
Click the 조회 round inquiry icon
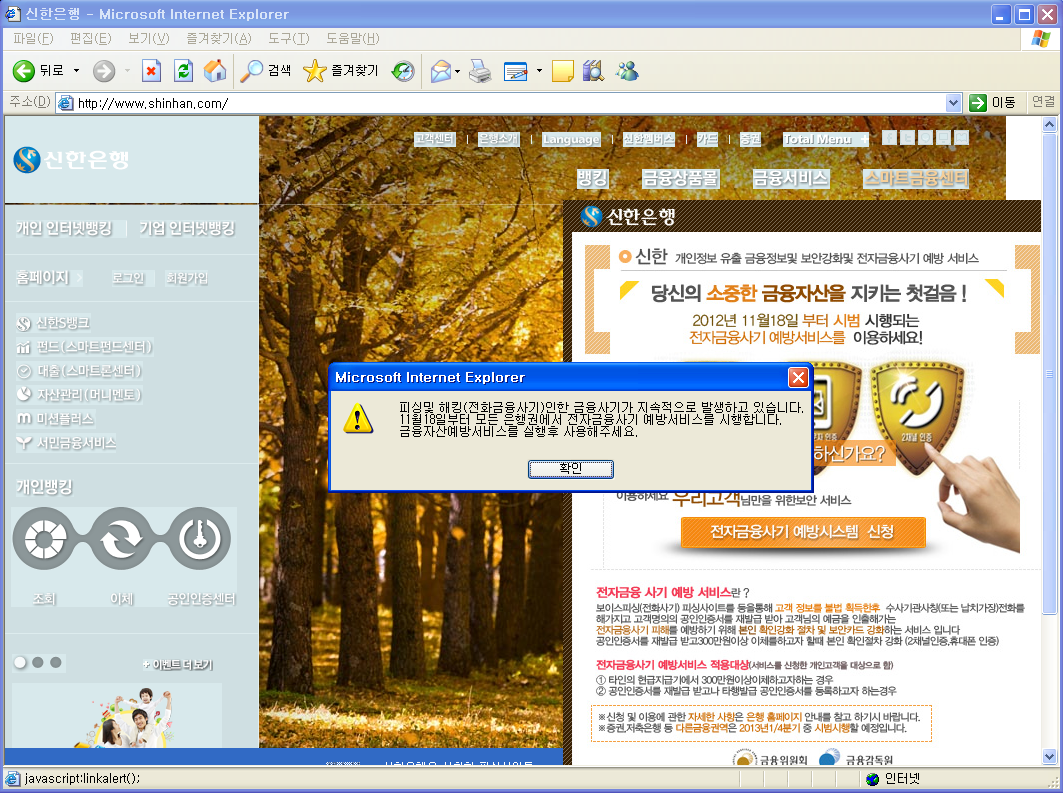[44, 538]
